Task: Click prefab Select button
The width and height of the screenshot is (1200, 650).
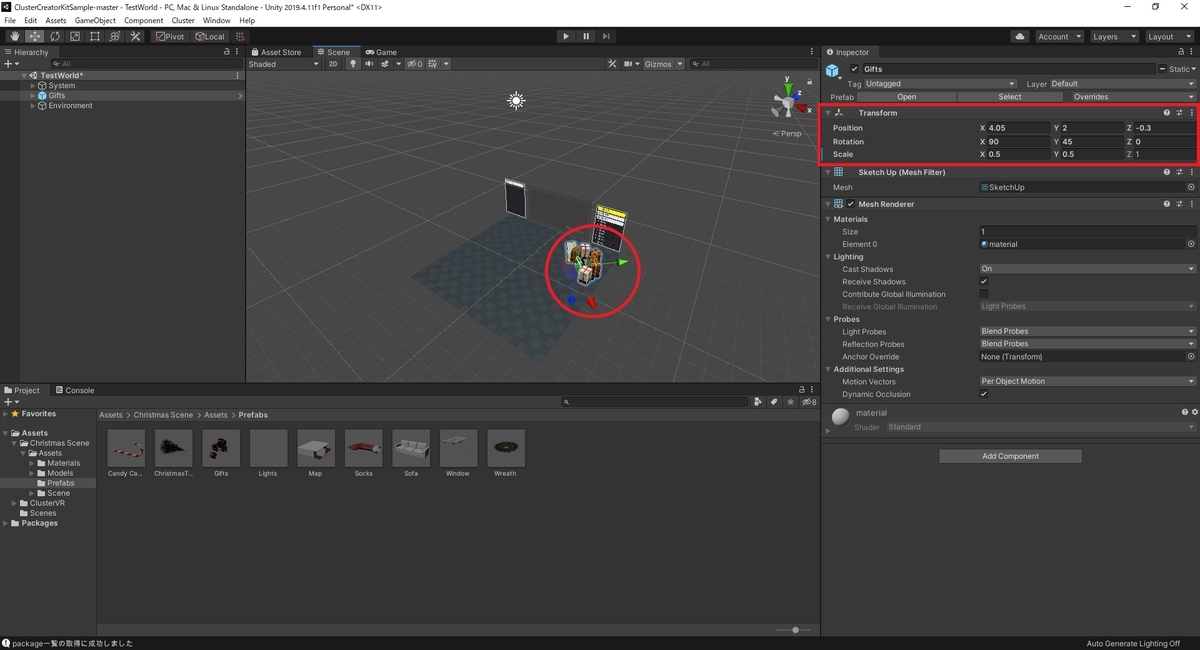Action: (1010, 97)
